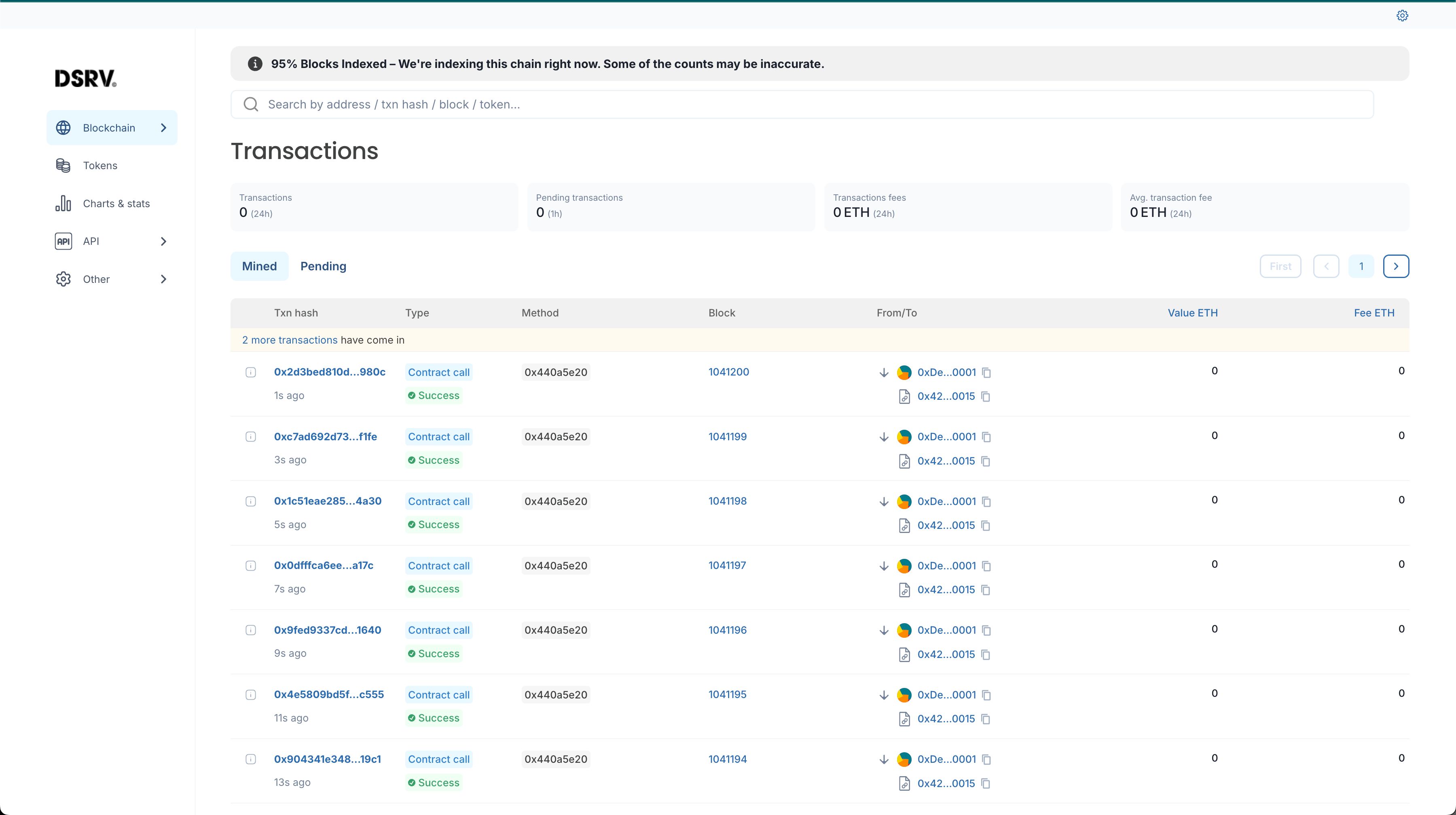The height and width of the screenshot is (815, 1456).
Task: Click Contract call tag in block 1041196 row
Action: [x=438, y=630]
